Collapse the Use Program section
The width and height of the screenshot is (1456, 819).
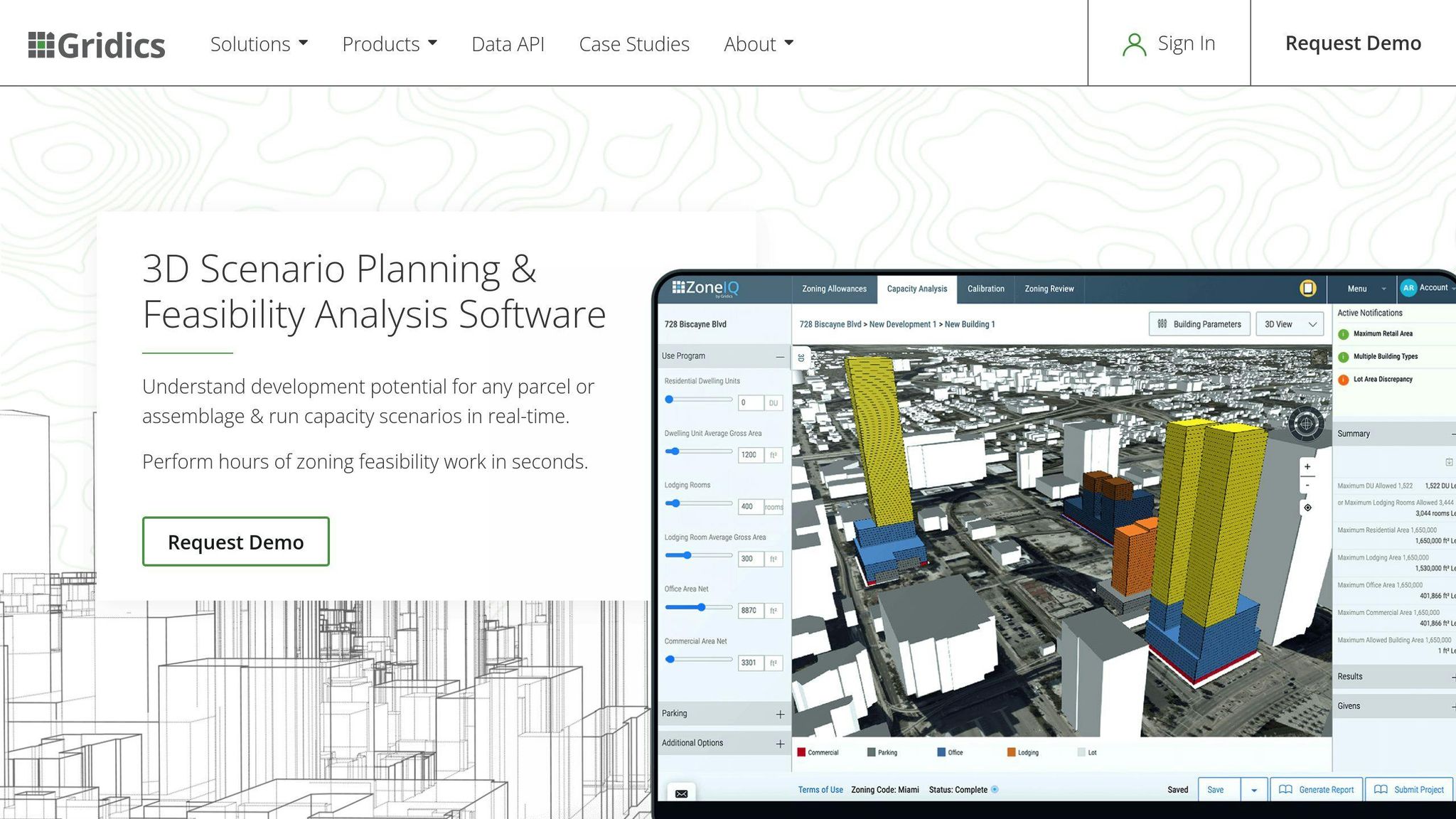[x=780, y=356]
